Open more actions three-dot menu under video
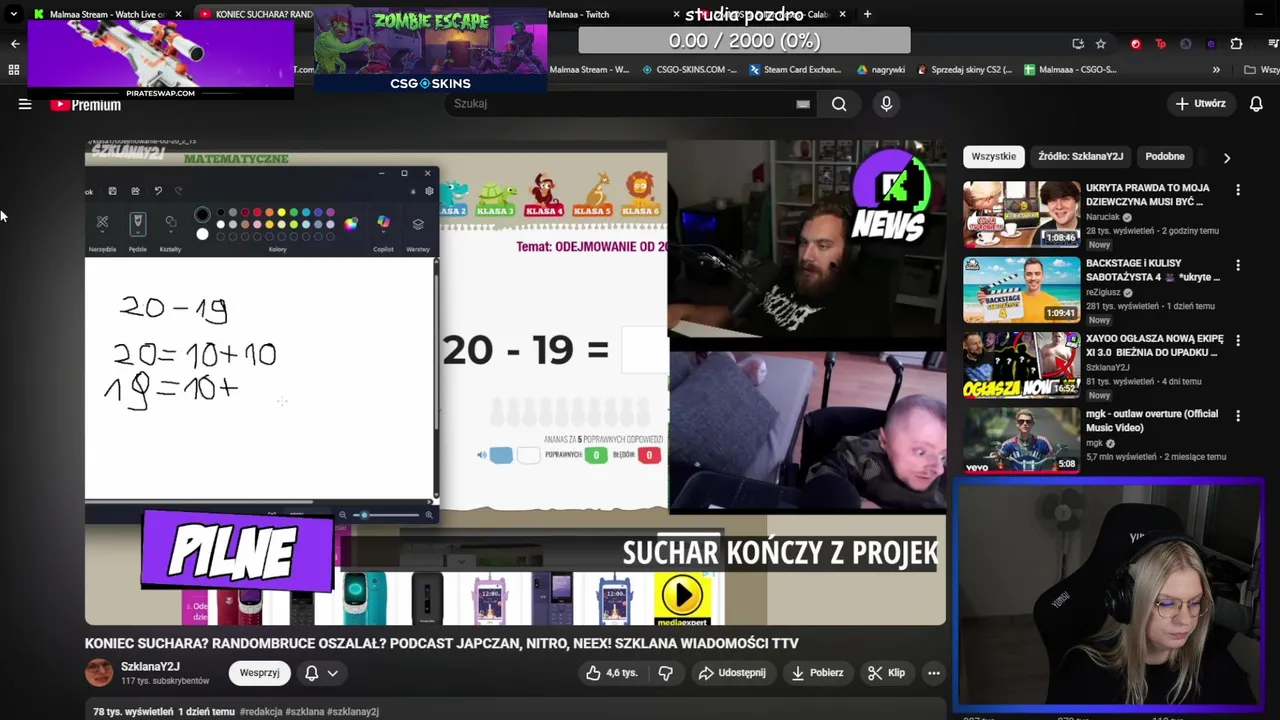 pos(934,673)
